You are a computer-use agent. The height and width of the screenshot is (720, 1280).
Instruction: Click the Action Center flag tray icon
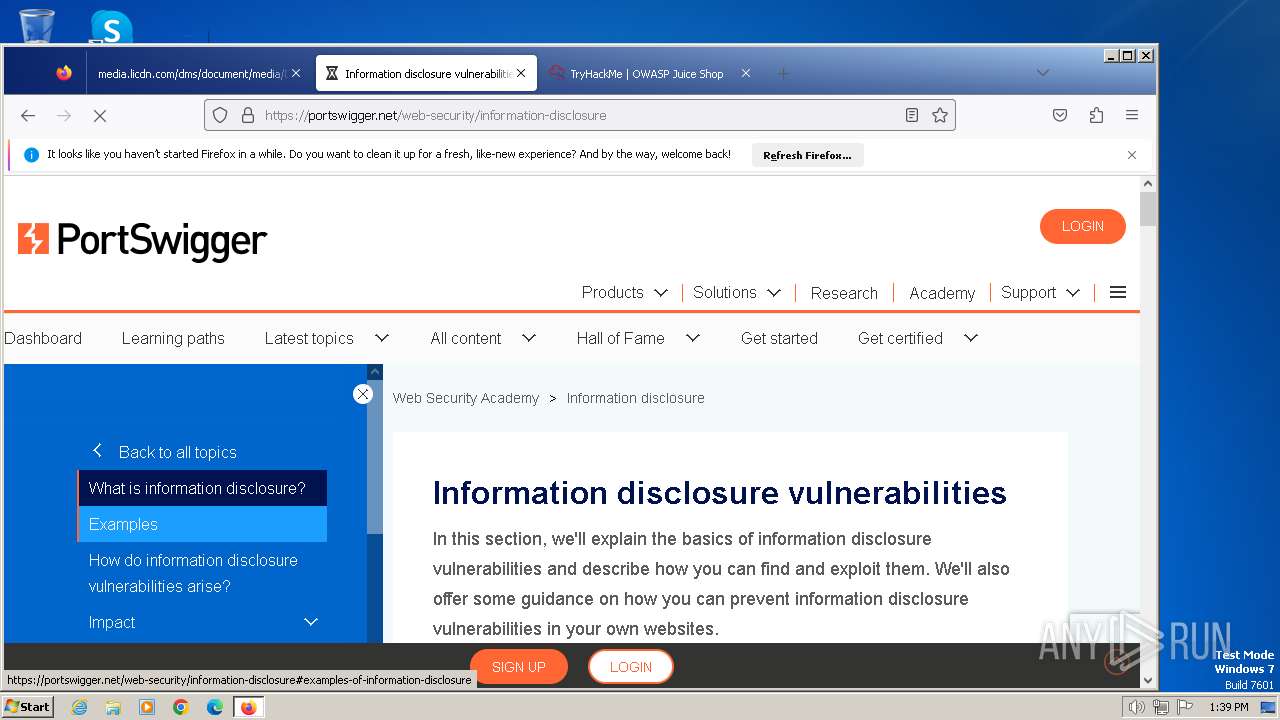(1185, 707)
